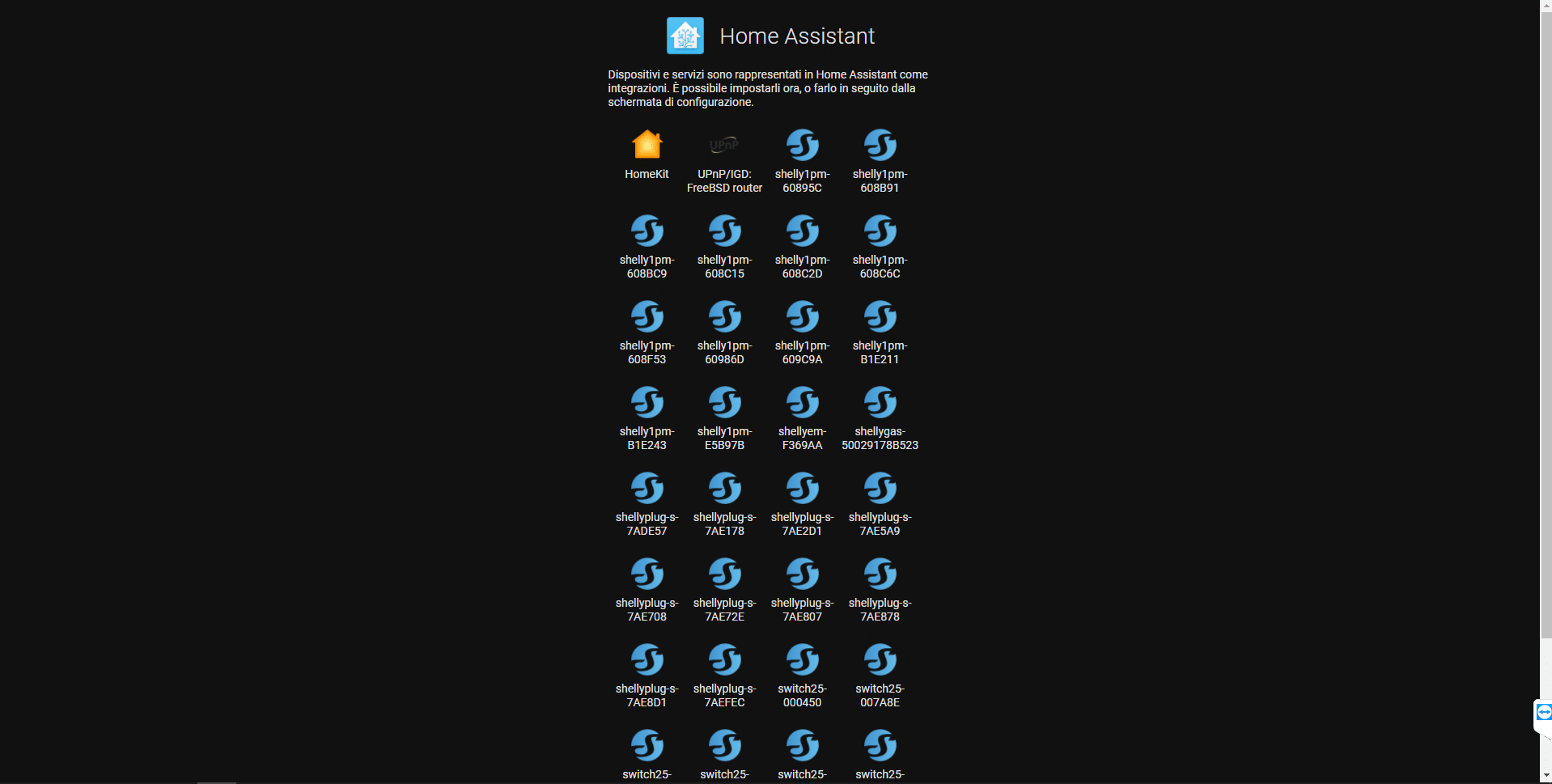Click the scrollbar down arrow

tap(1546, 777)
